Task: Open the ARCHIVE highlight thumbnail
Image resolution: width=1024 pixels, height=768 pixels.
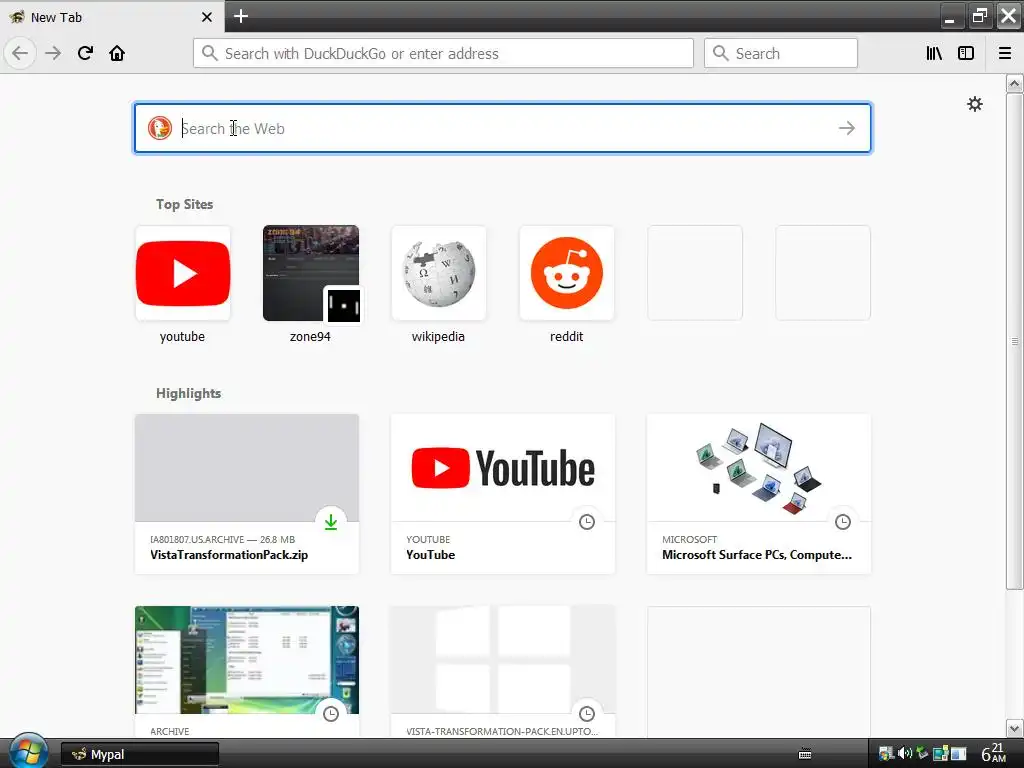Action: 247,660
